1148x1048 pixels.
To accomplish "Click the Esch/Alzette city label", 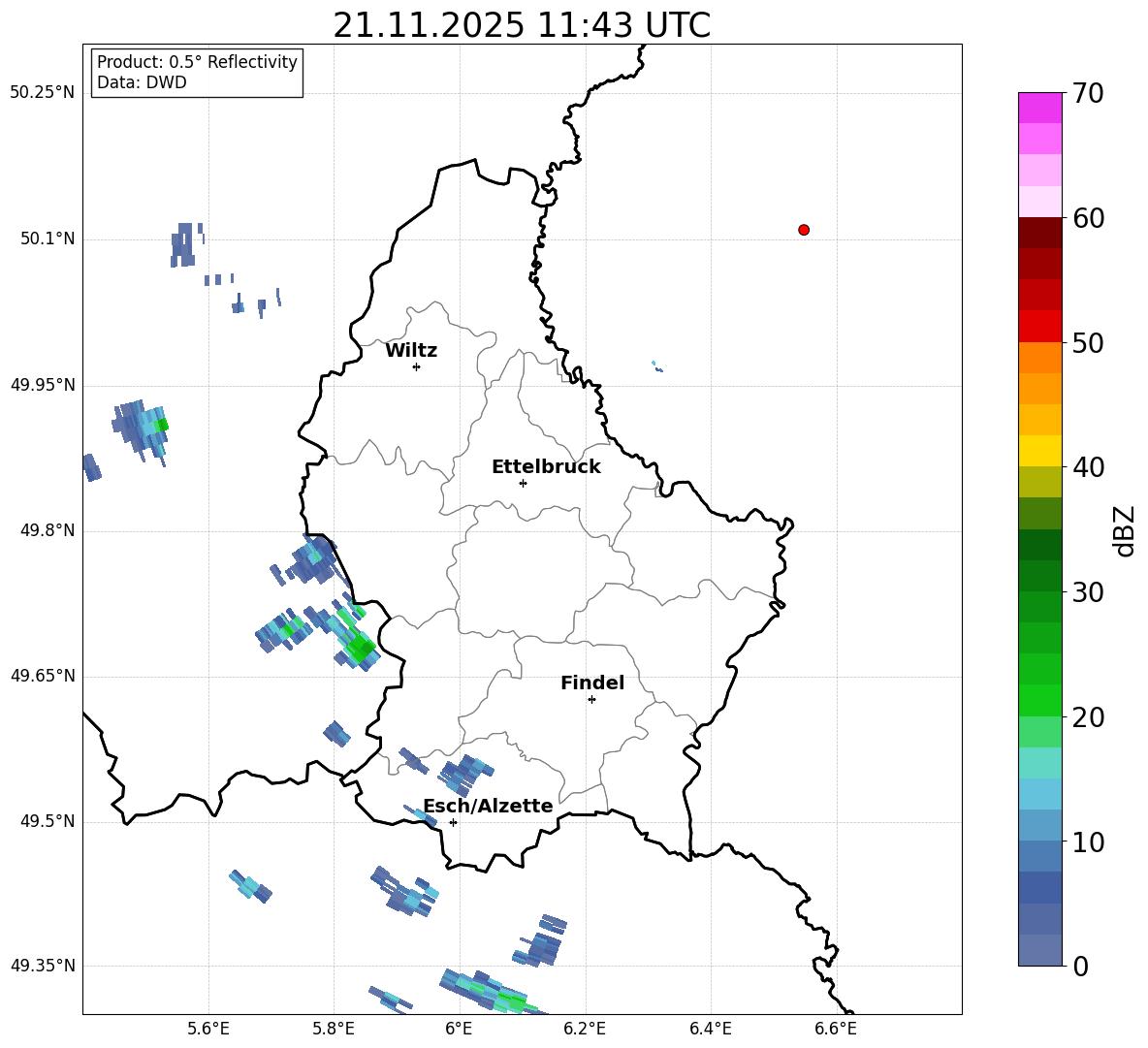I will point(489,807).
